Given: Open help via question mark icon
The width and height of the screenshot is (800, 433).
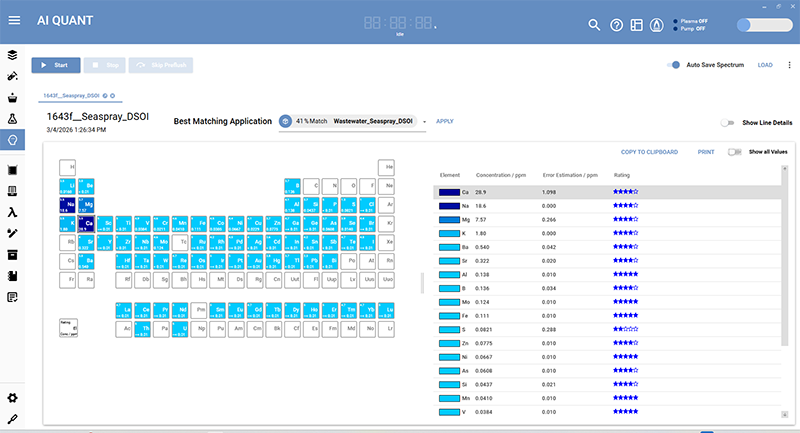Looking at the screenshot, I should 616,25.
